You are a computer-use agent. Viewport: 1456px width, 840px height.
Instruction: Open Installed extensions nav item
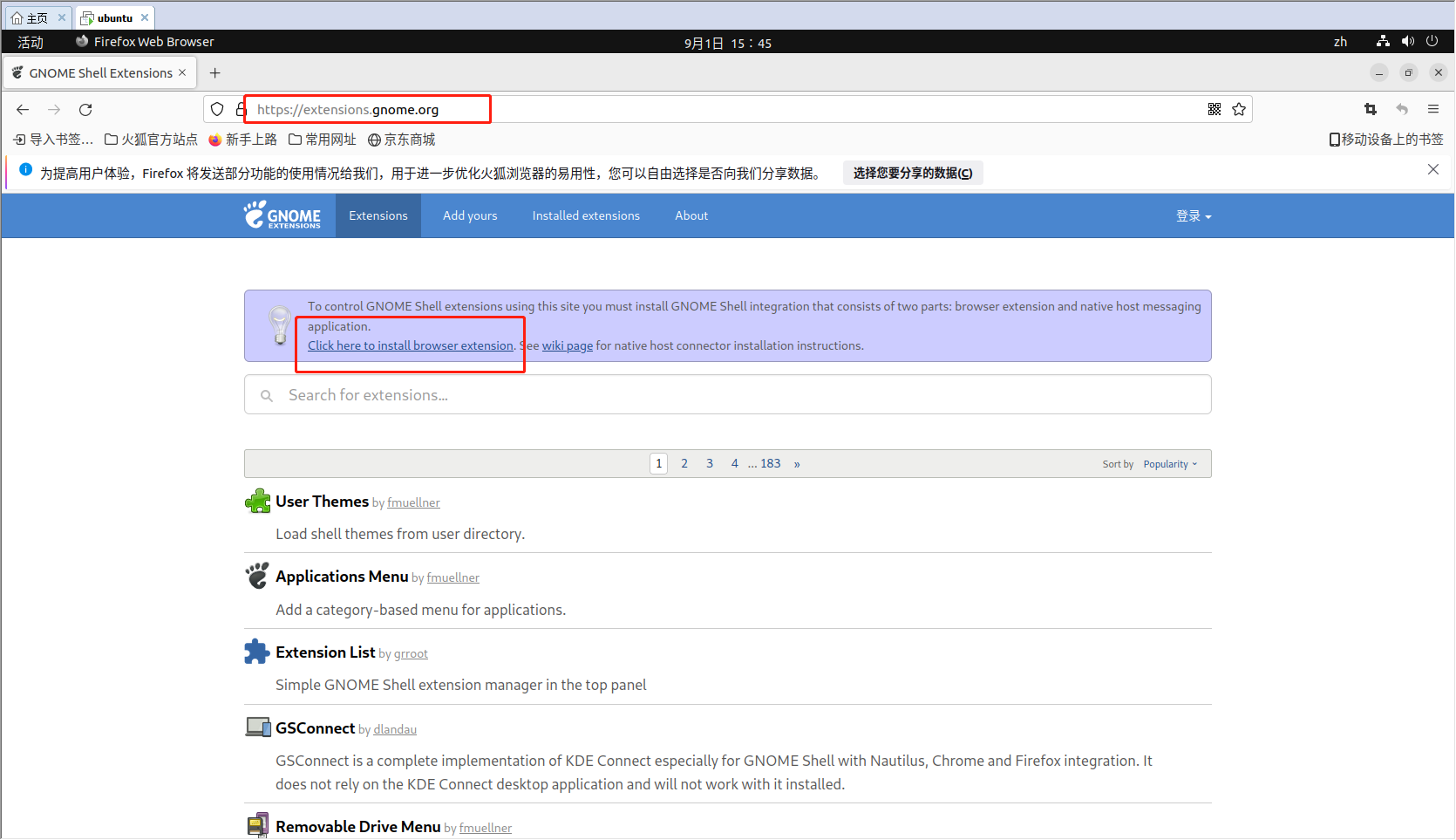586,215
